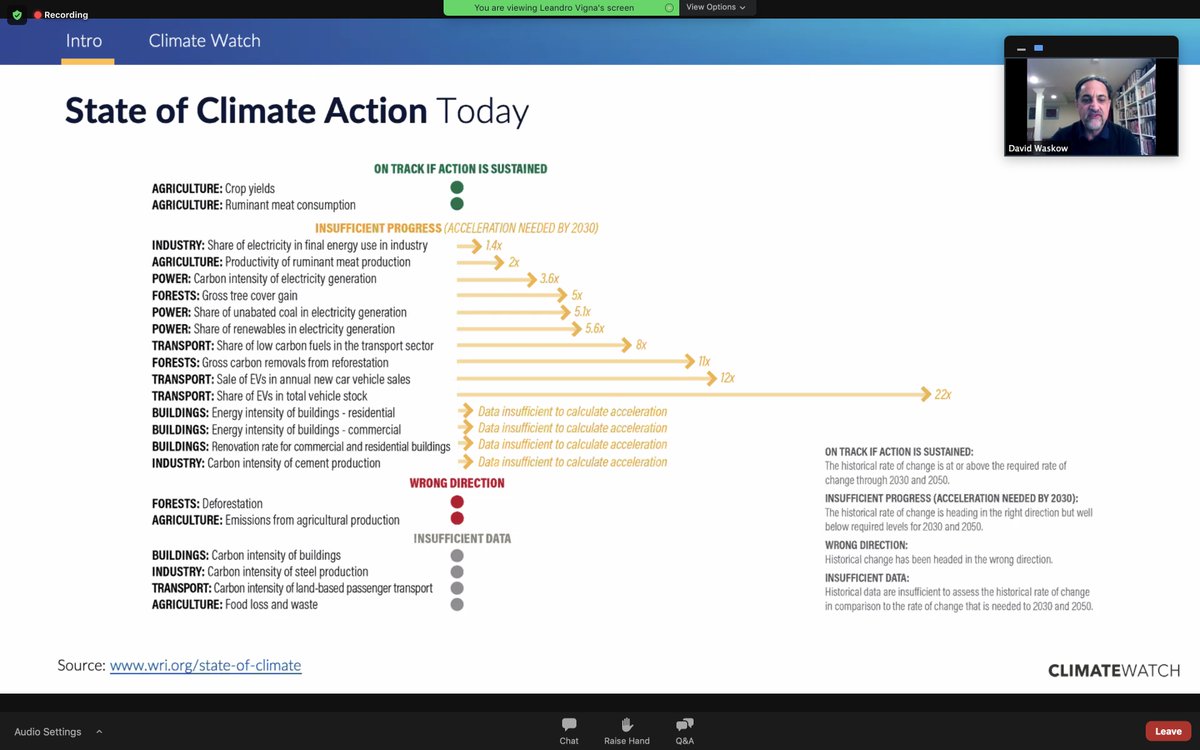This screenshot has height=750, width=1200.
Task: Click 'Carbon intensity of land-based passenger transport' row
Action: click(x=292, y=588)
